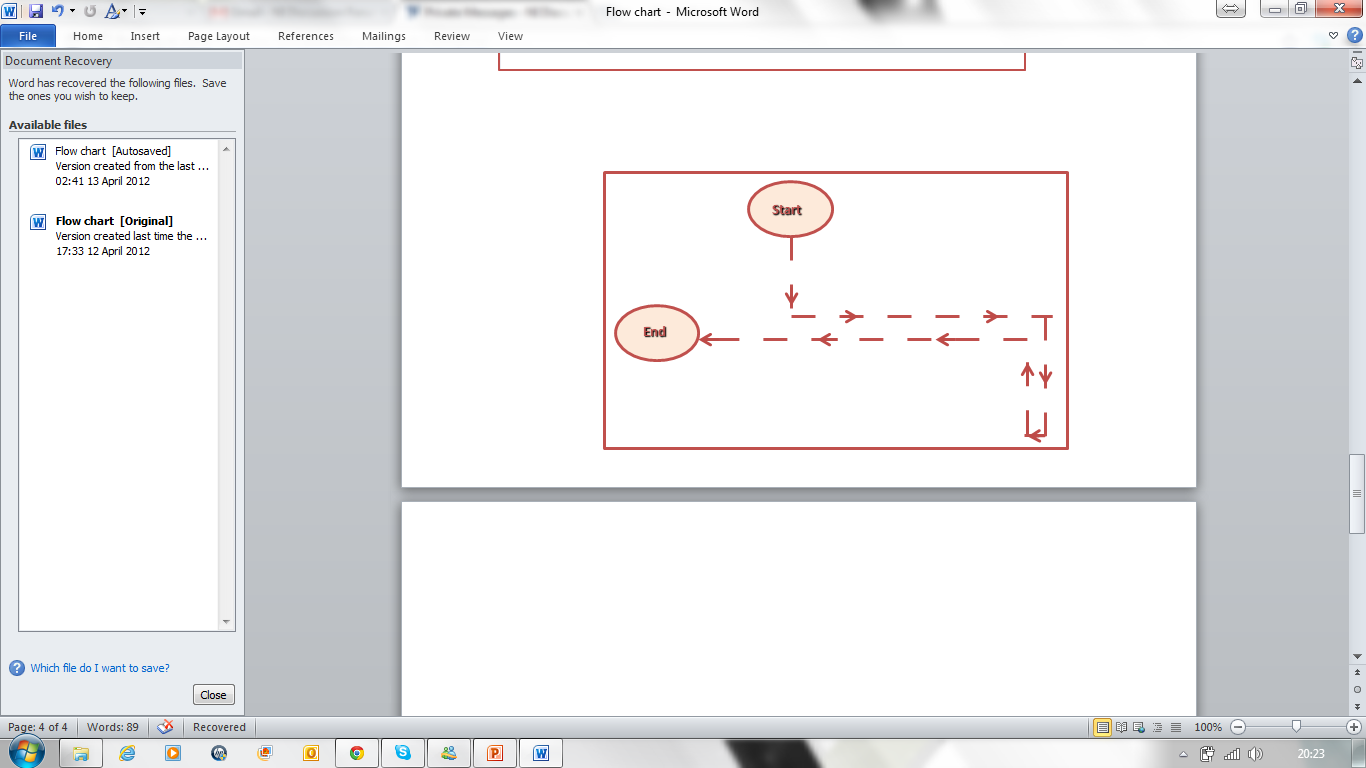The height and width of the screenshot is (768, 1366).
Task: Click the Save icon in Quick Access Toolbar
Action: [36, 11]
